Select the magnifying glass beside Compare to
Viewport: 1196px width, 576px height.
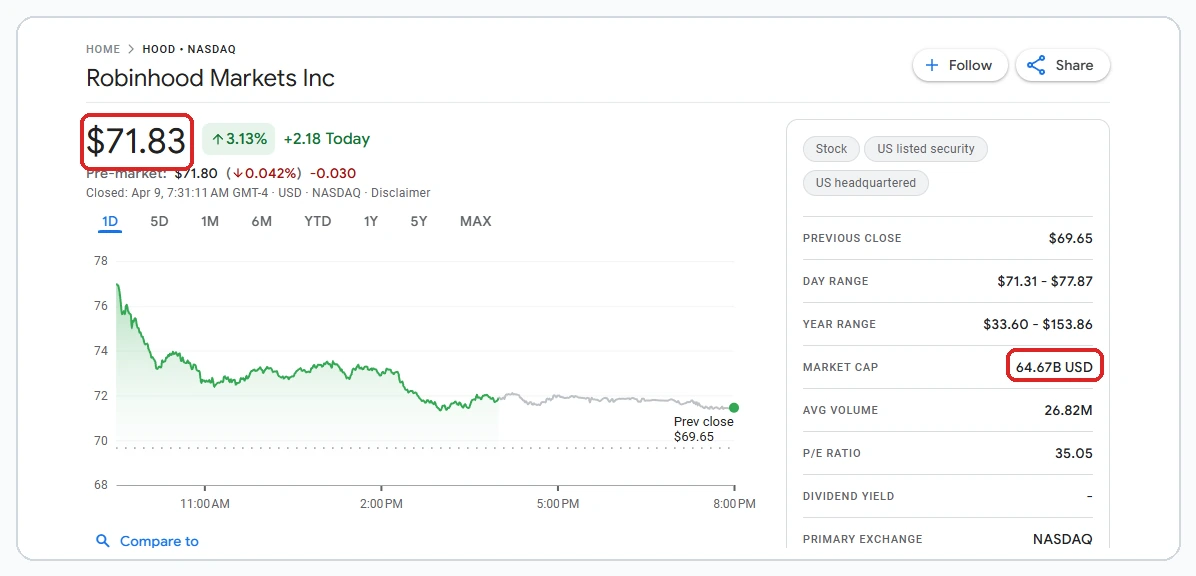click(x=103, y=540)
